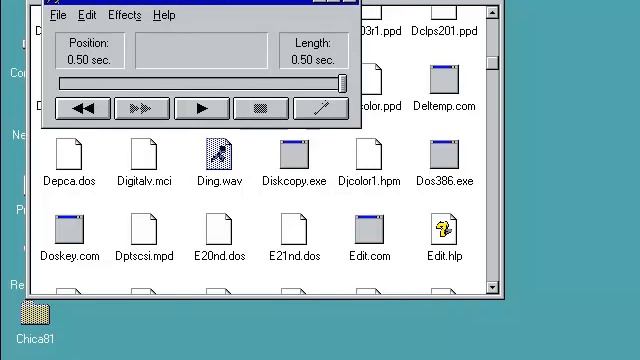The height and width of the screenshot is (360, 640).
Task: Click the Position readout box
Action: 90,51
